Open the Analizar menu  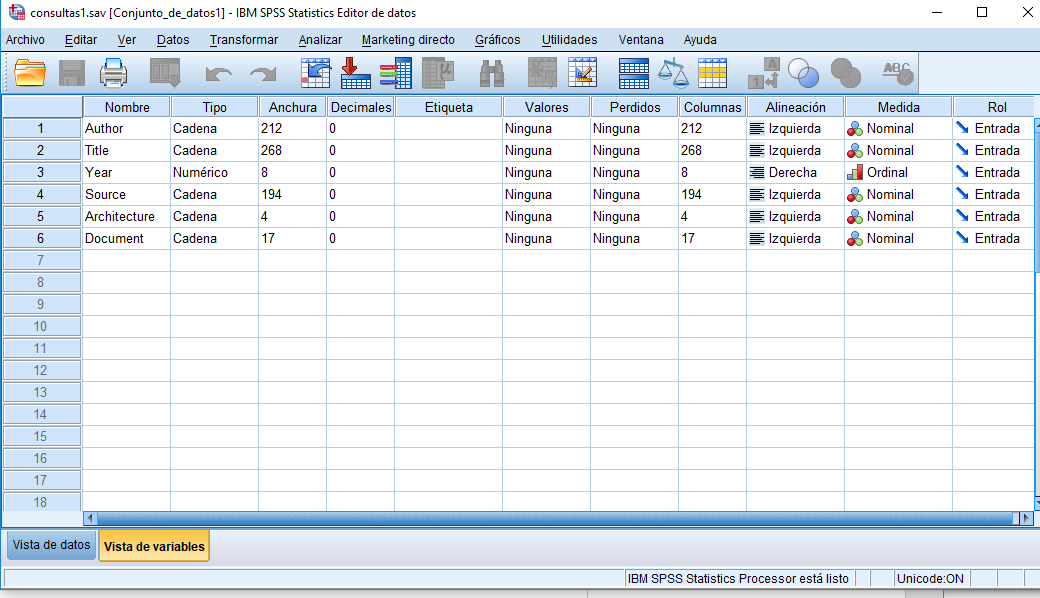click(x=320, y=40)
